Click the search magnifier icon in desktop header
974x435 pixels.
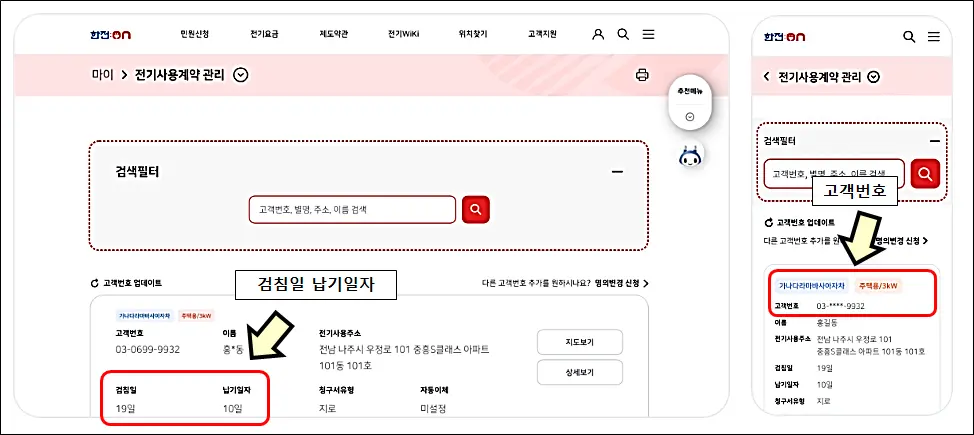pos(623,35)
